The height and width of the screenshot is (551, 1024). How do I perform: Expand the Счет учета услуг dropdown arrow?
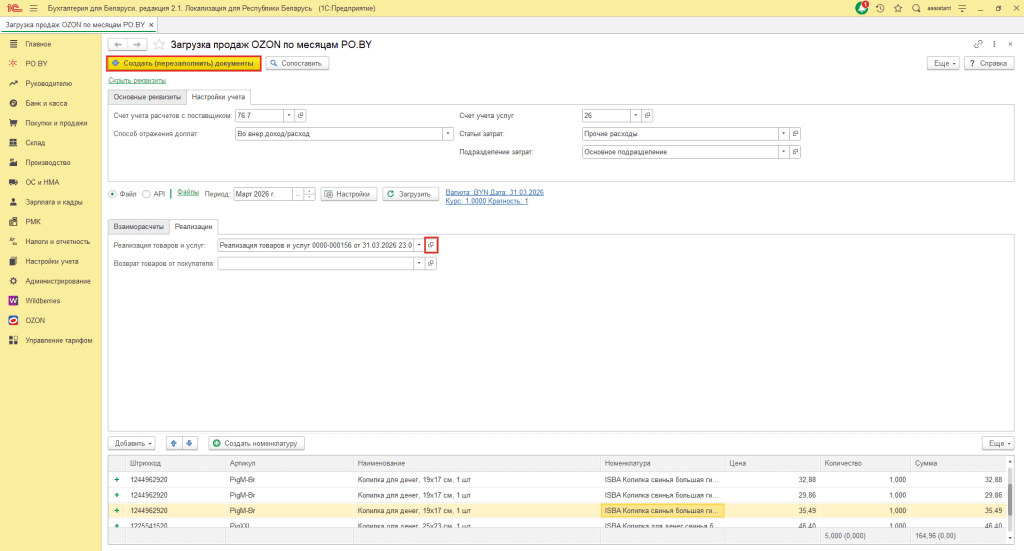[635, 116]
